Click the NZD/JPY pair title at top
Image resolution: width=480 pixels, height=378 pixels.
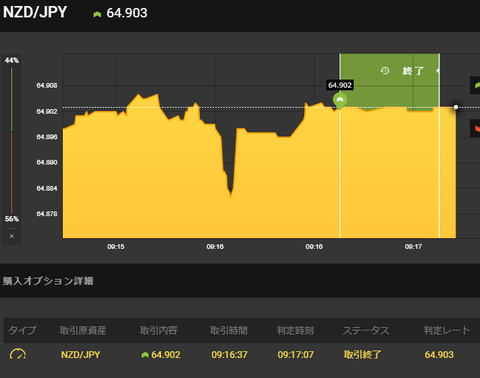pyautogui.click(x=35, y=12)
